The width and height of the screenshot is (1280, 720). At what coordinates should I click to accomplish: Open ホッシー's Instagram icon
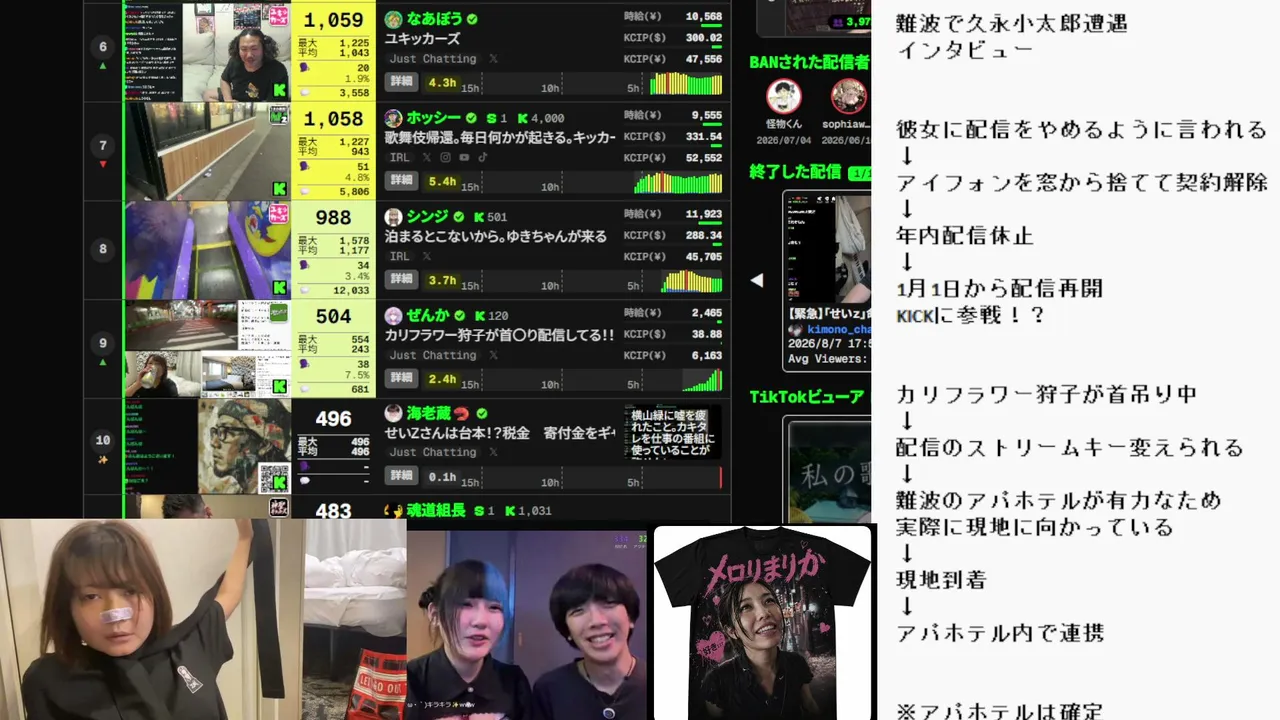445,157
